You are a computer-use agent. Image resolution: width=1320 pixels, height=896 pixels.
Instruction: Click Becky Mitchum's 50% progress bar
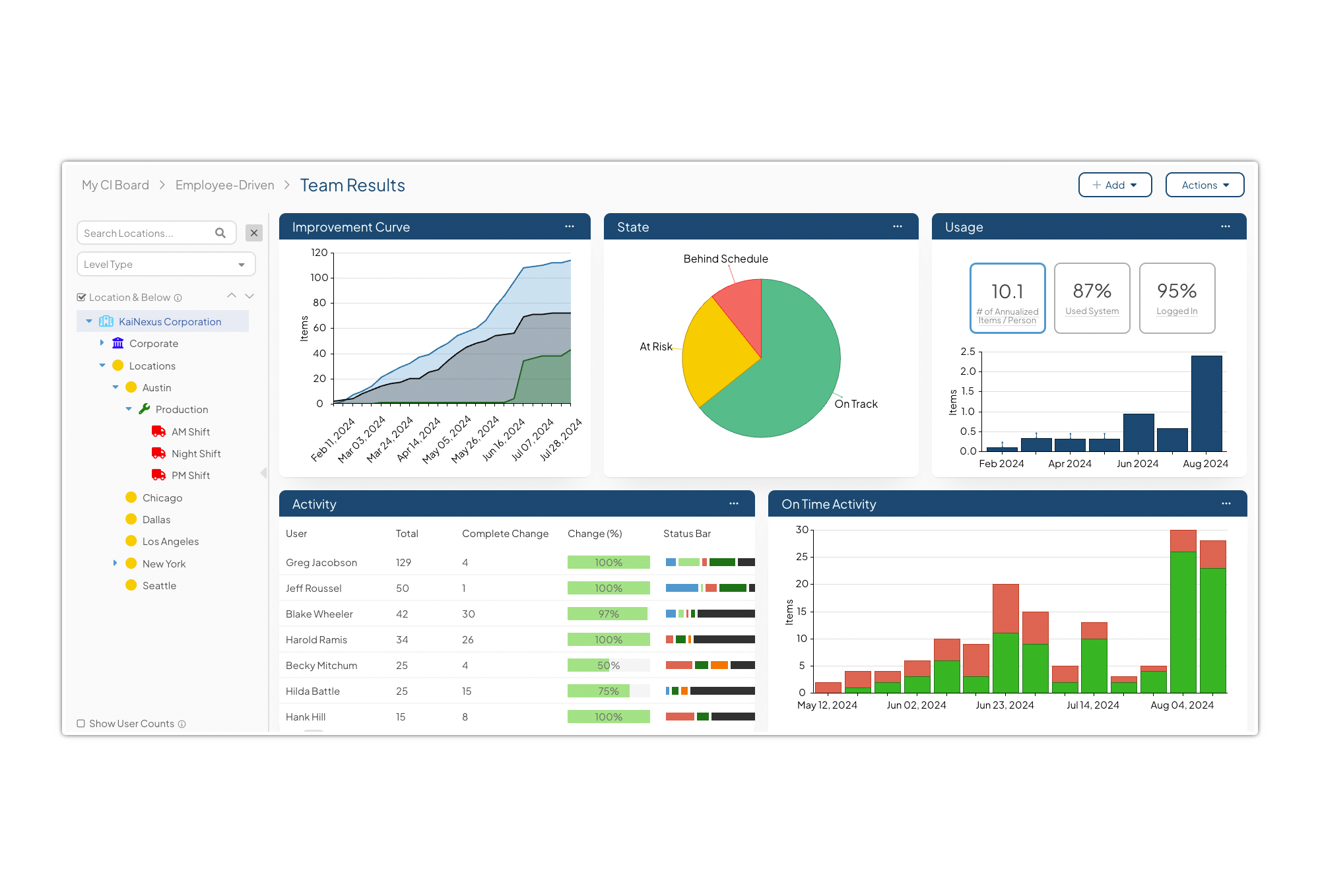[x=607, y=665]
